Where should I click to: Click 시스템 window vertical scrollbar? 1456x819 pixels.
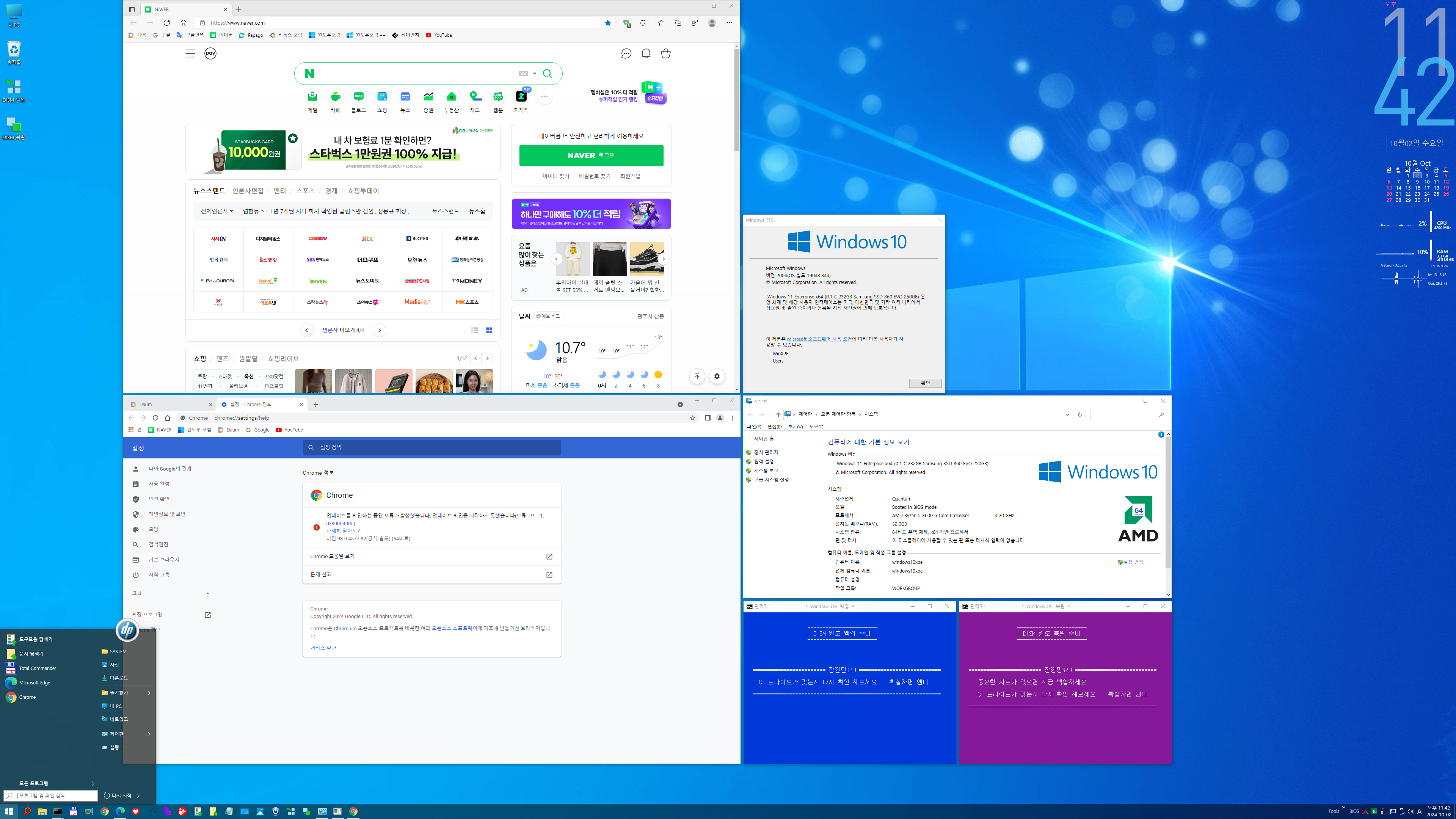1168,503
